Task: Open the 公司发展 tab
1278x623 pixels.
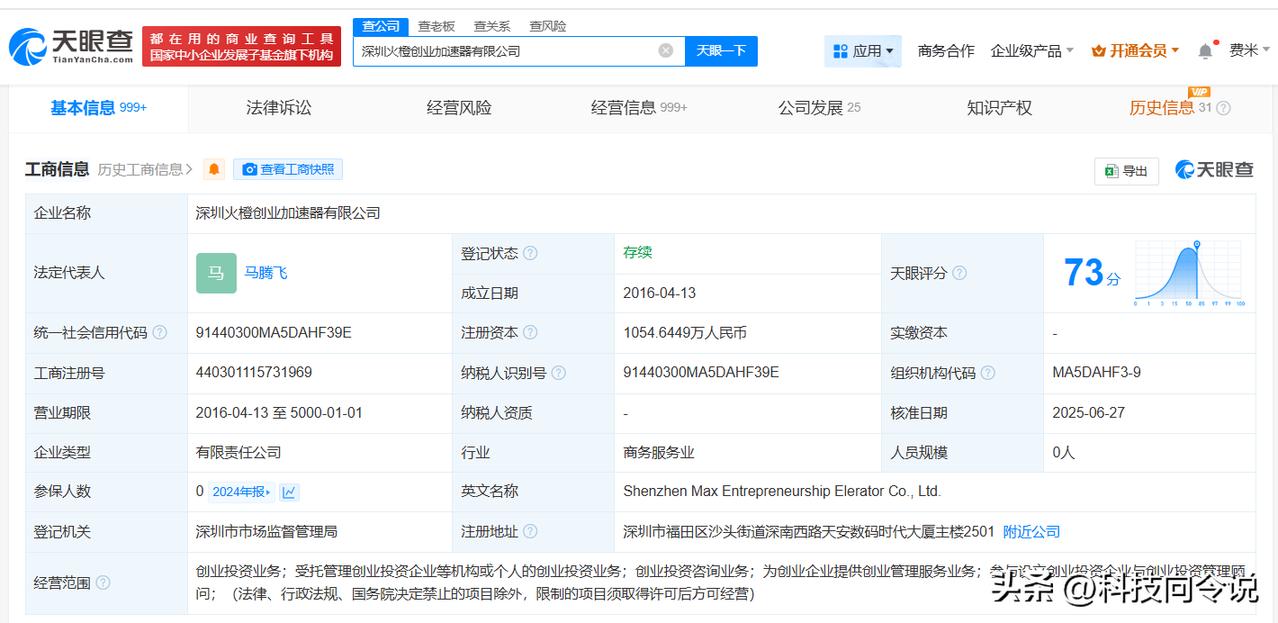Action: 819,108
